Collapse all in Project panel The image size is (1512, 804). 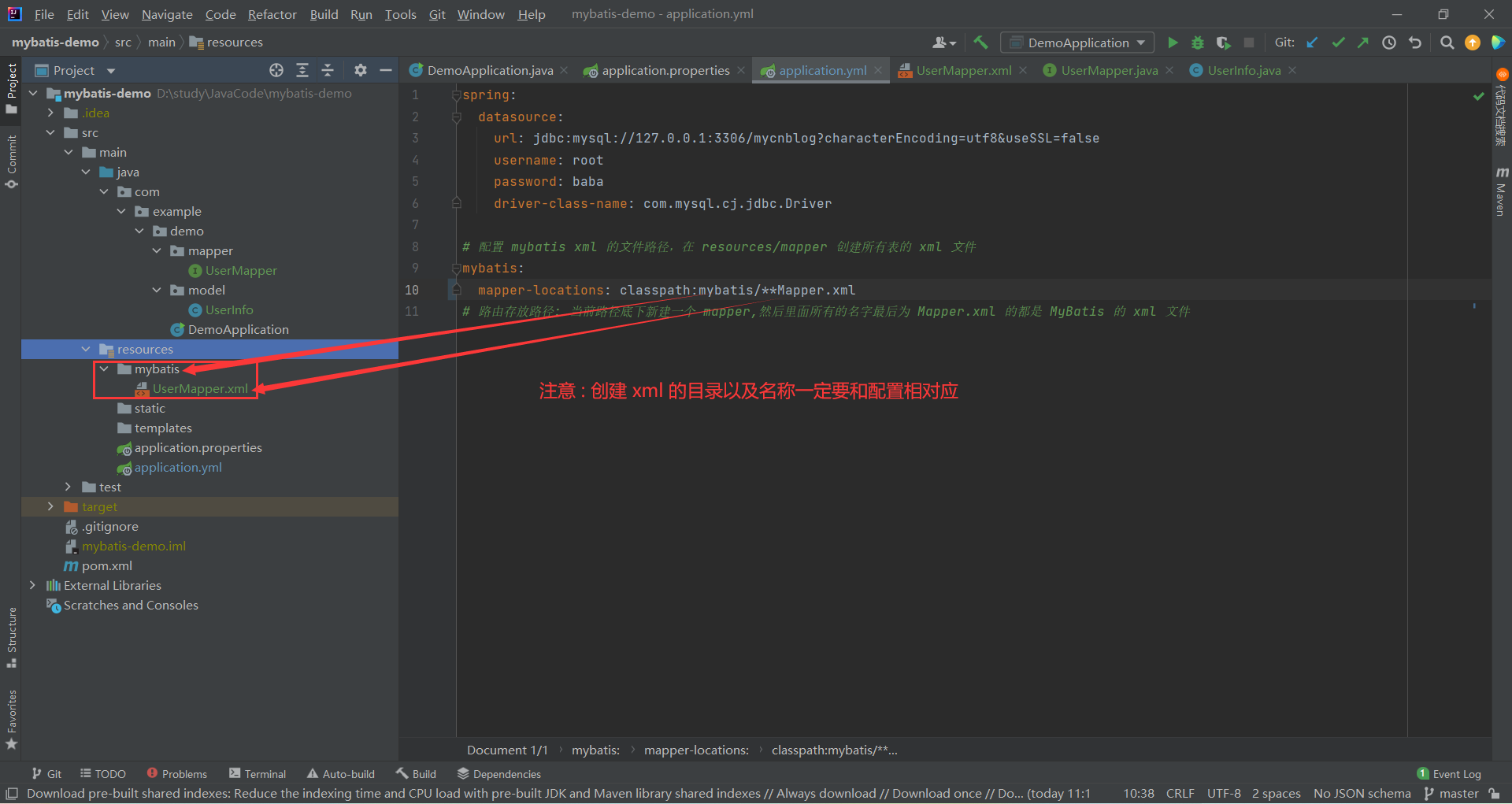pyautogui.click(x=328, y=70)
